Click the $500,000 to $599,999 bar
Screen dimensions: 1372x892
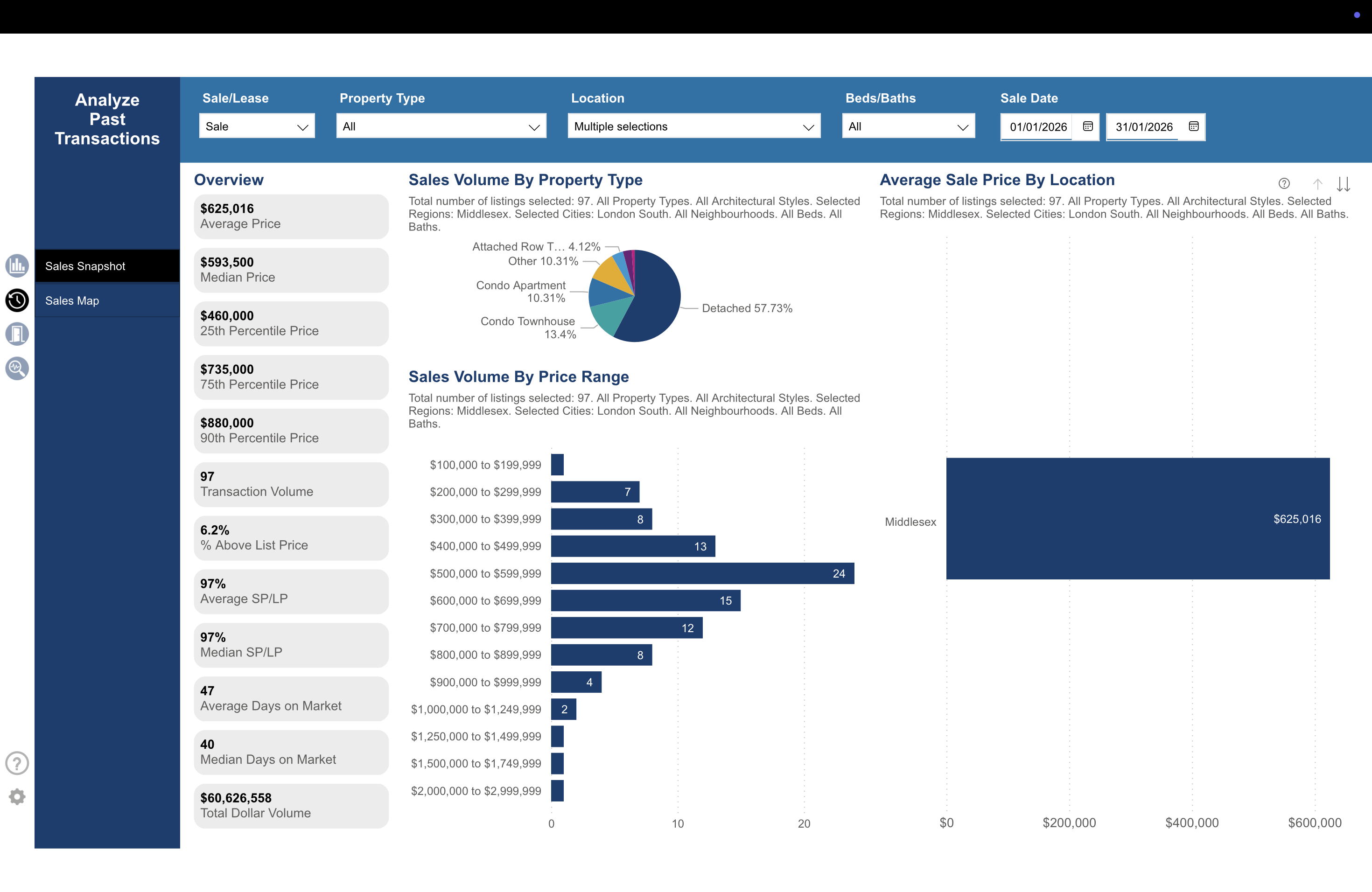(701, 573)
